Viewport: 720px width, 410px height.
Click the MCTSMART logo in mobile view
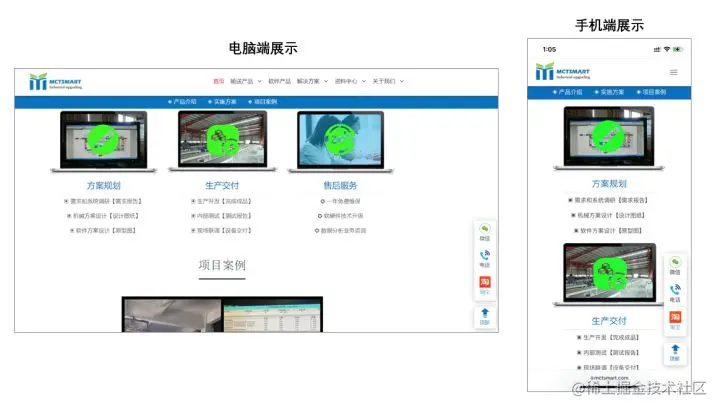click(x=562, y=72)
